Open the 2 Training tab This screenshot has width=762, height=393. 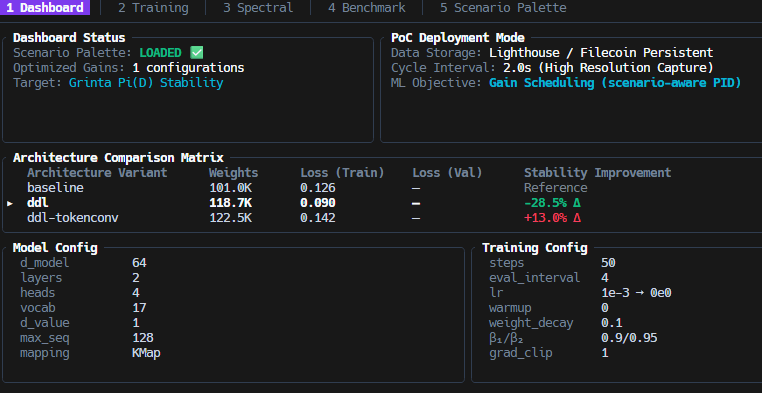[x=153, y=8]
